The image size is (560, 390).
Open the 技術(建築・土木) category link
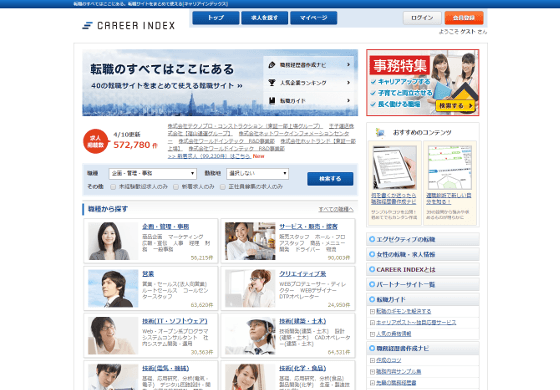(x=302, y=321)
